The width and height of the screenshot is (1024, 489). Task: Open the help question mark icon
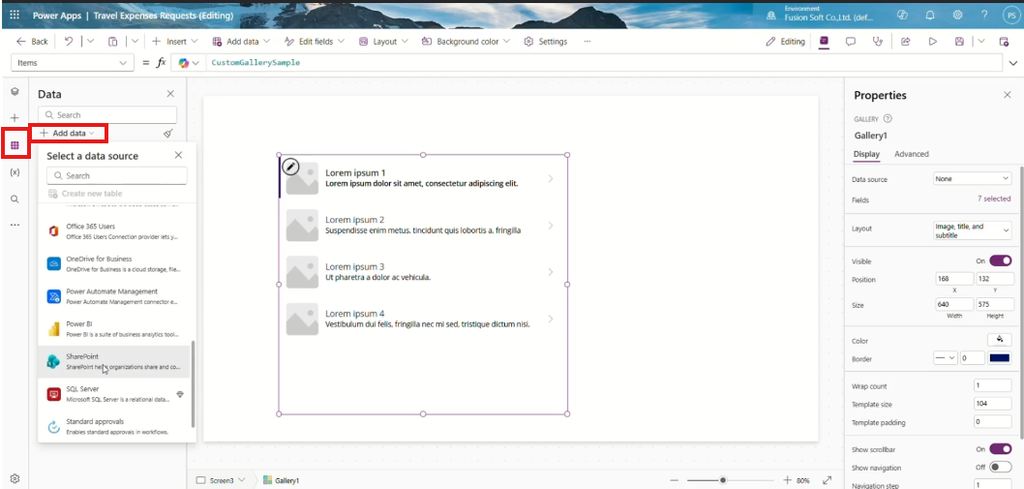pyautogui.click(x=984, y=14)
